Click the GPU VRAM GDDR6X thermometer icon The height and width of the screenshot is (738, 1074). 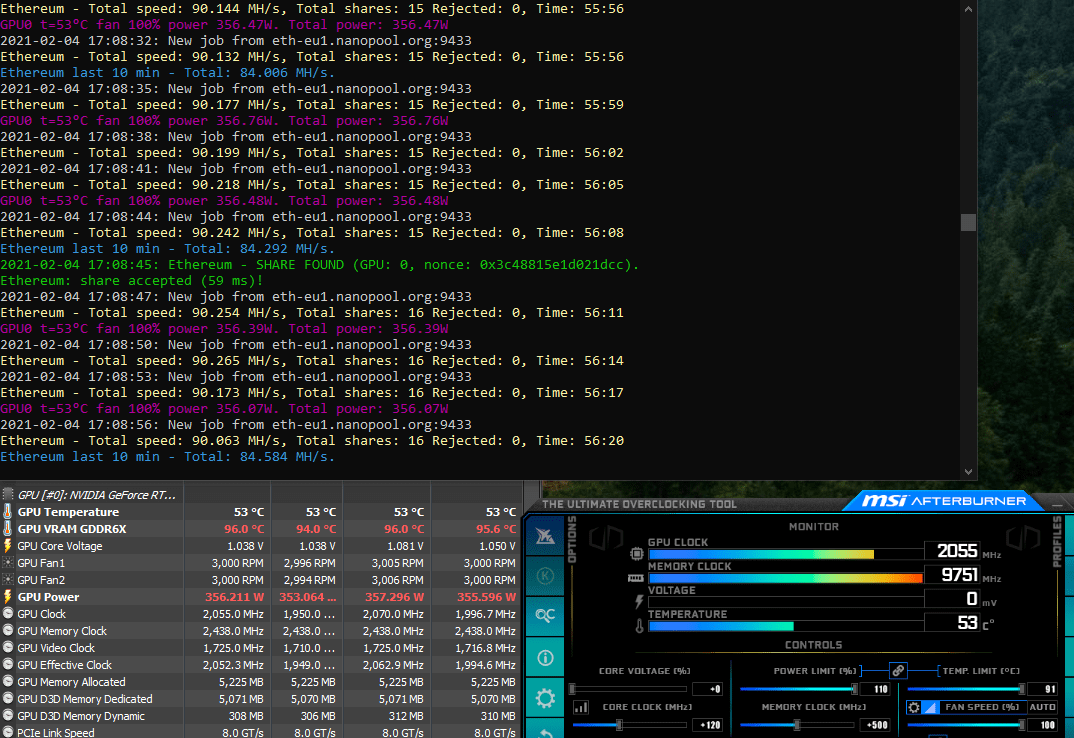tap(8, 529)
